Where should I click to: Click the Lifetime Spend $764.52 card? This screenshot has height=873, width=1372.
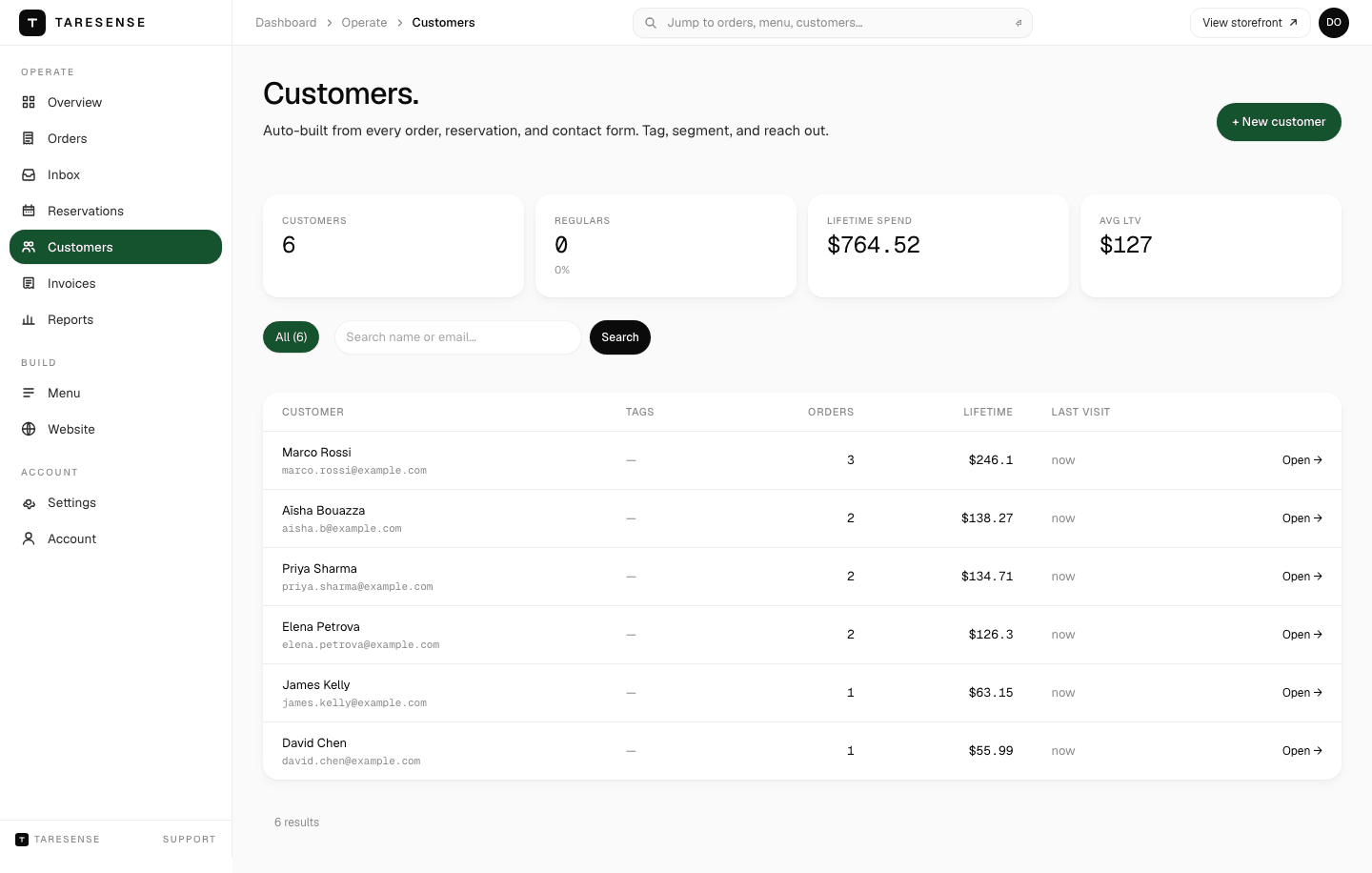click(x=938, y=246)
